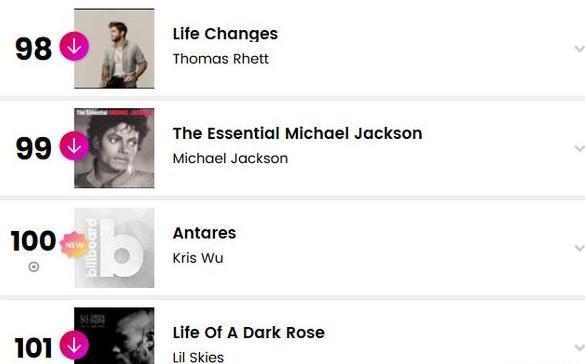The image size is (585, 364).
Task: Expand The Essential Michael Jackson entry chevron
Action: point(579,148)
